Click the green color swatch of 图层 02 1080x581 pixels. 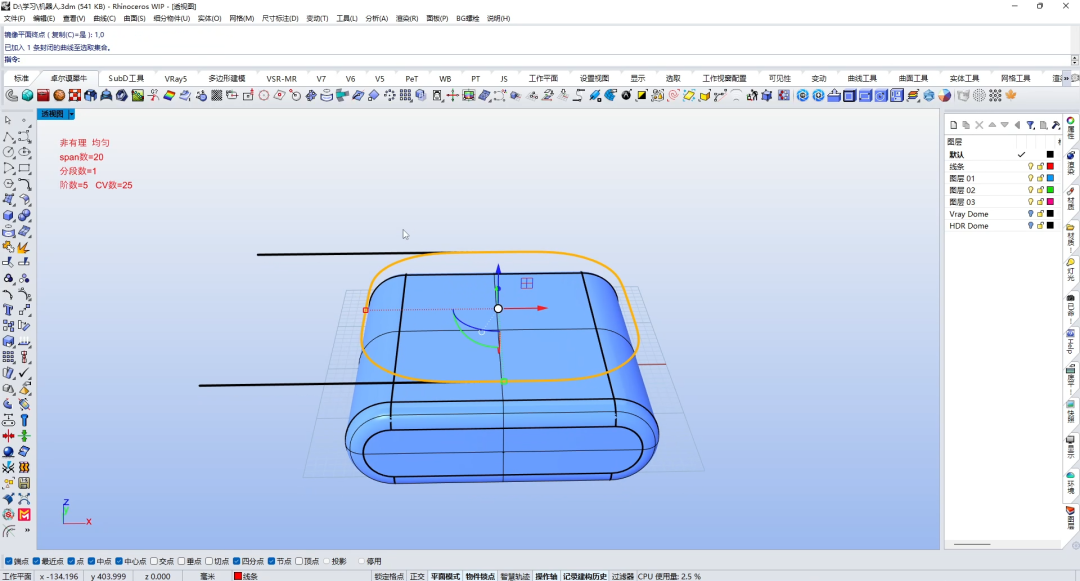coord(1050,190)
